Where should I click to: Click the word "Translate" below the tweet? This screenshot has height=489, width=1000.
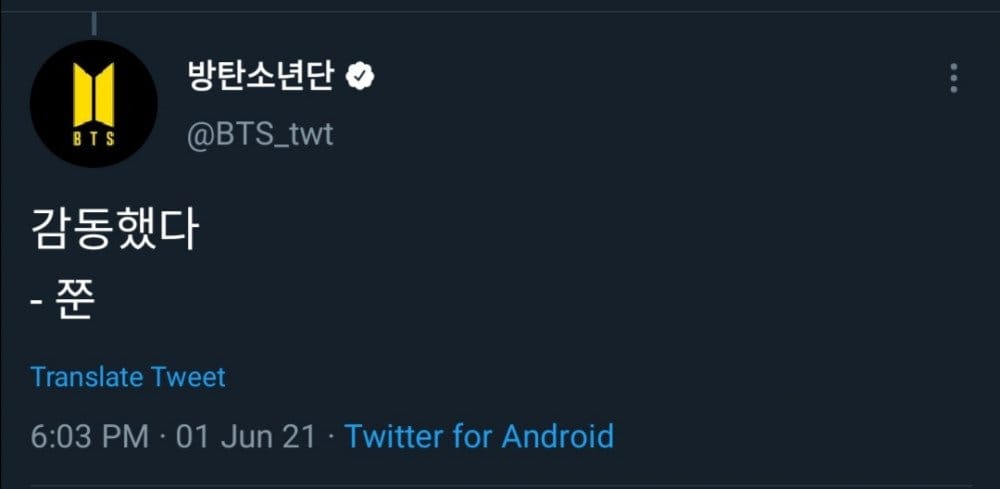coord(87,377)
